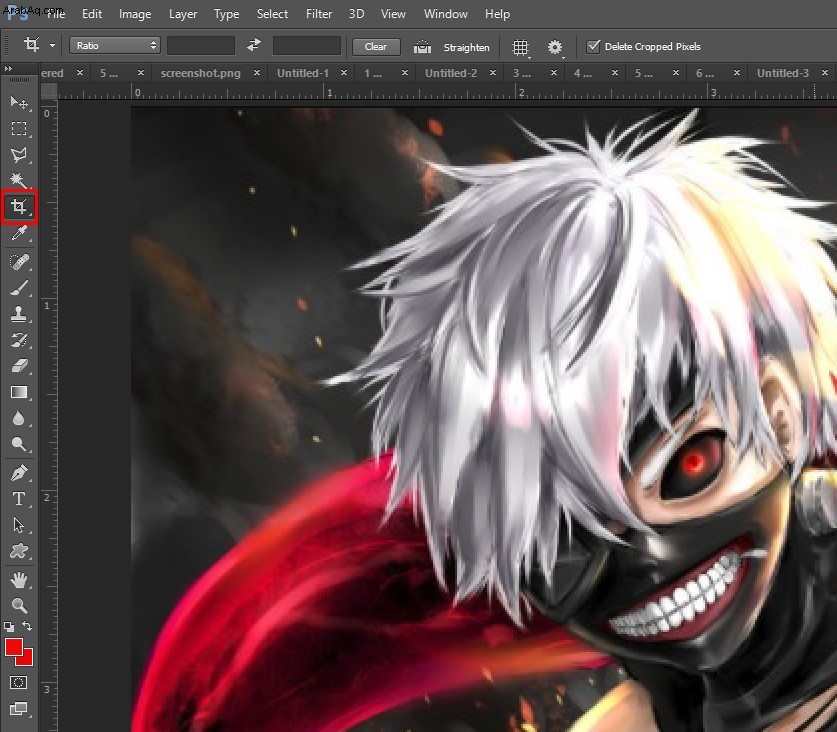Viewport: 837px width, 732px height.
Task: Select the Eyedropper tool
Action: [19, 233]
